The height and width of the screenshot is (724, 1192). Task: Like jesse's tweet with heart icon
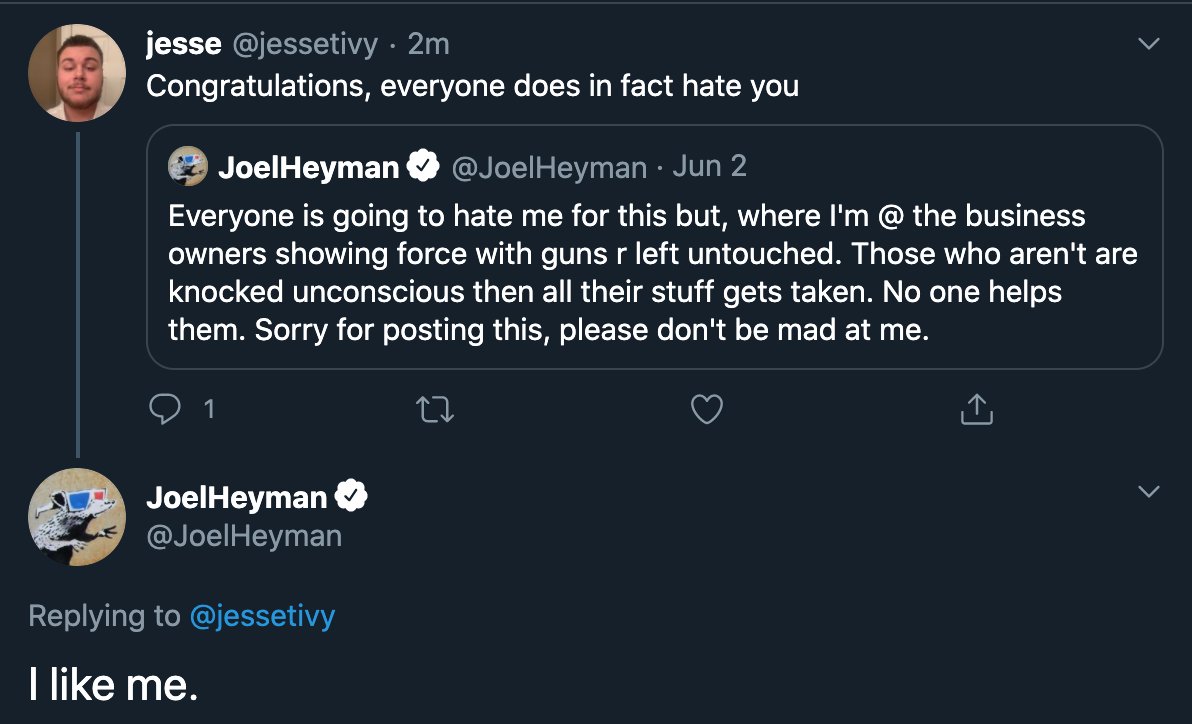707,410
